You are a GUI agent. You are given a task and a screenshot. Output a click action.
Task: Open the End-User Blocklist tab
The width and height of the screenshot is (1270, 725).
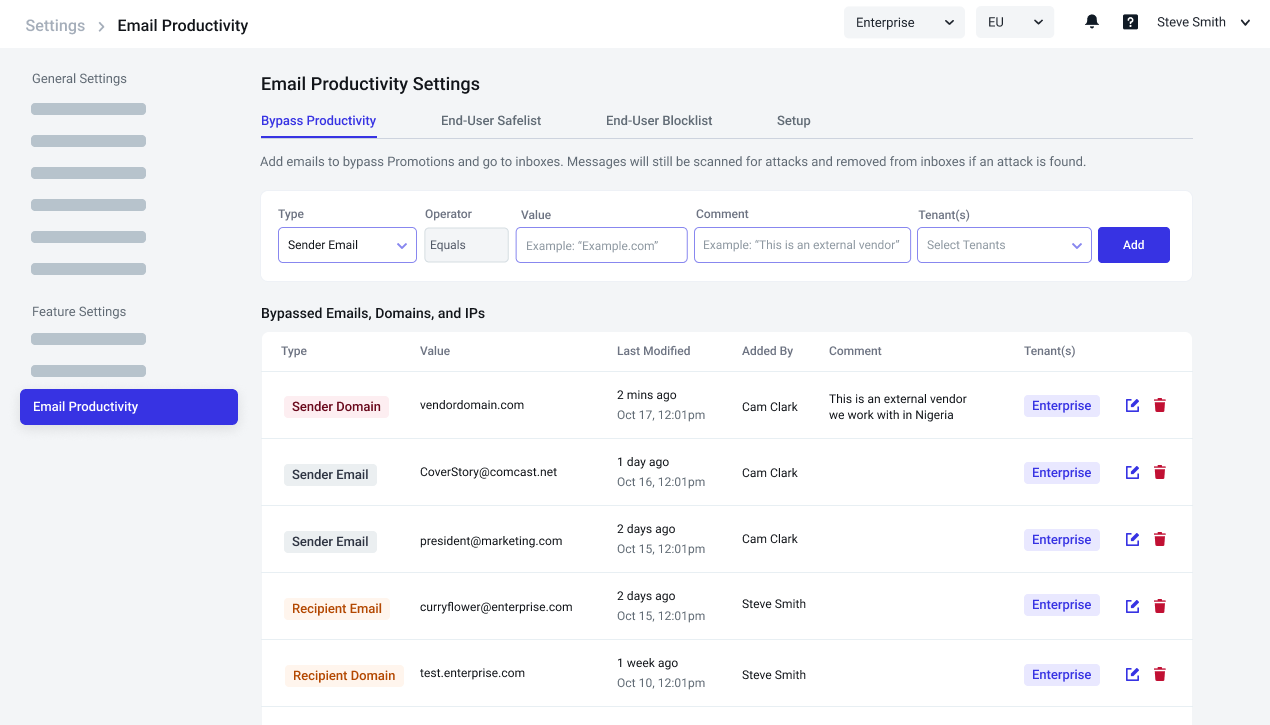[659, 121]
